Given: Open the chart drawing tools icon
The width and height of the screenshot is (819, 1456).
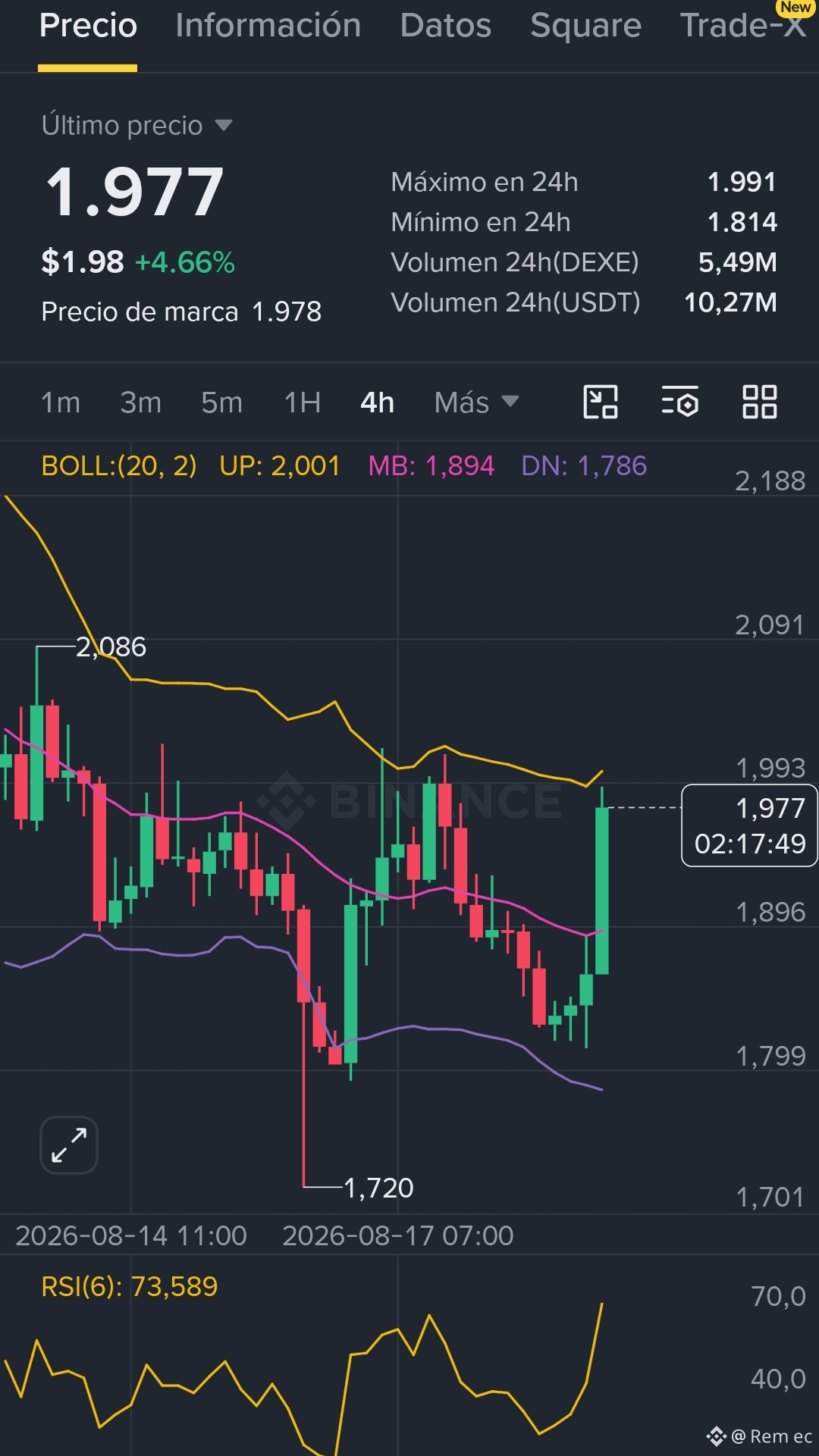Looking at the screenshot, I should (601, 402).
